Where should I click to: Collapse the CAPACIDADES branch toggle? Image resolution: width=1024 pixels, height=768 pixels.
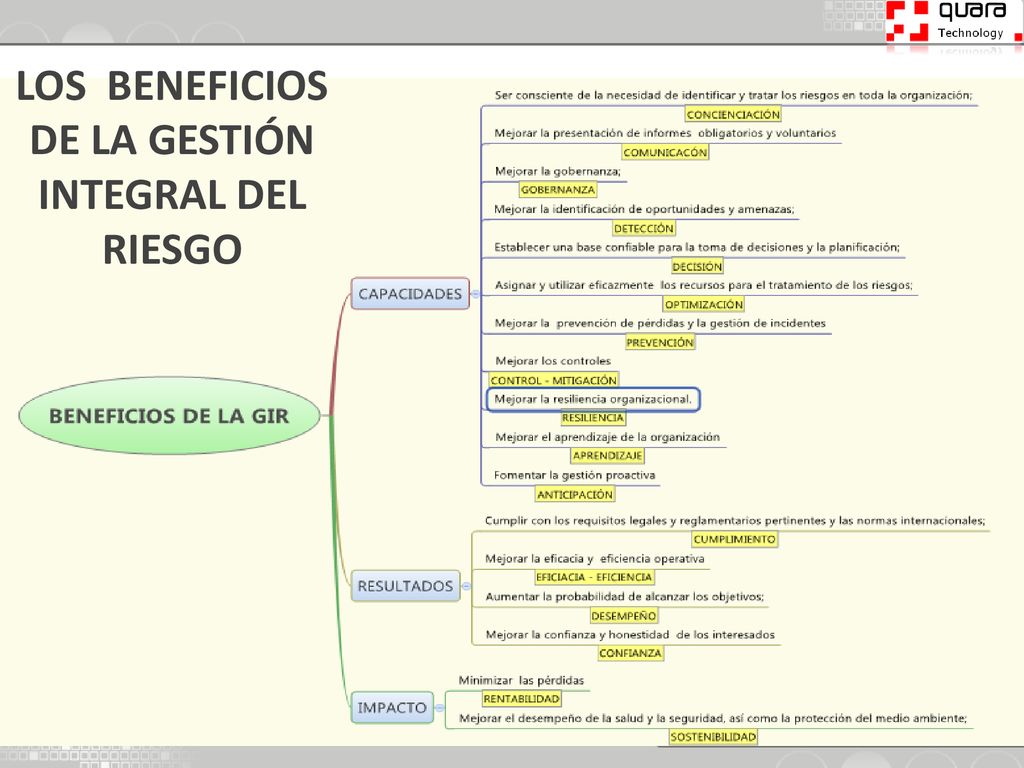[x=475, y=294]
